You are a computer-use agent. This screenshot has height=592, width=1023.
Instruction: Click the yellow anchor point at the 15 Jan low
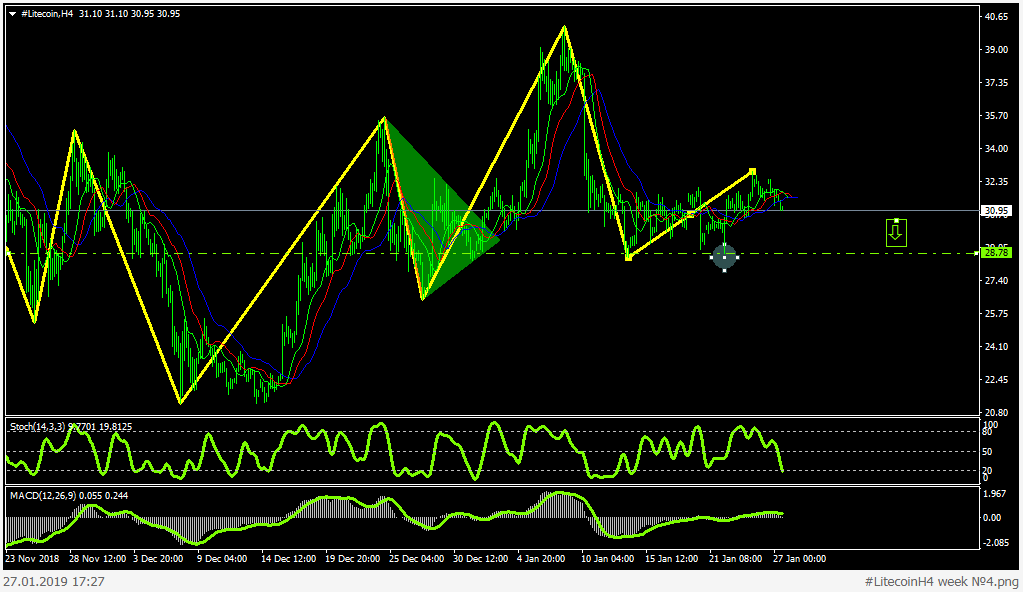pos(628,258)
